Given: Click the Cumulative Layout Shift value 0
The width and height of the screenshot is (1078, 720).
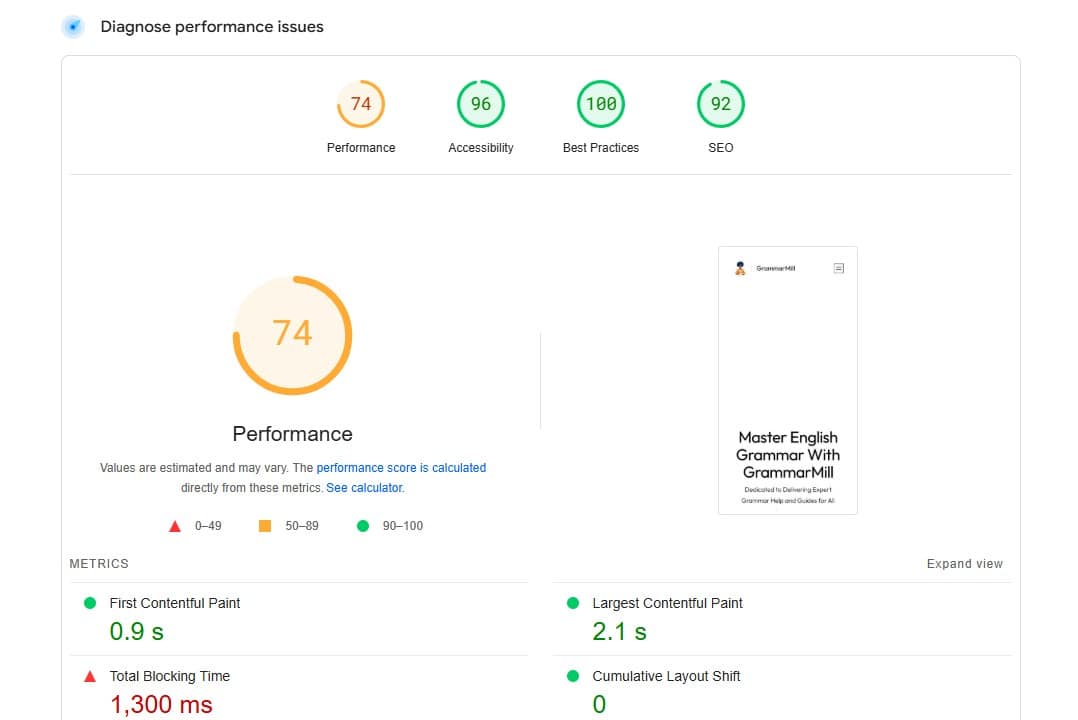Looking at the screenshot, I should tap(599, 704).
